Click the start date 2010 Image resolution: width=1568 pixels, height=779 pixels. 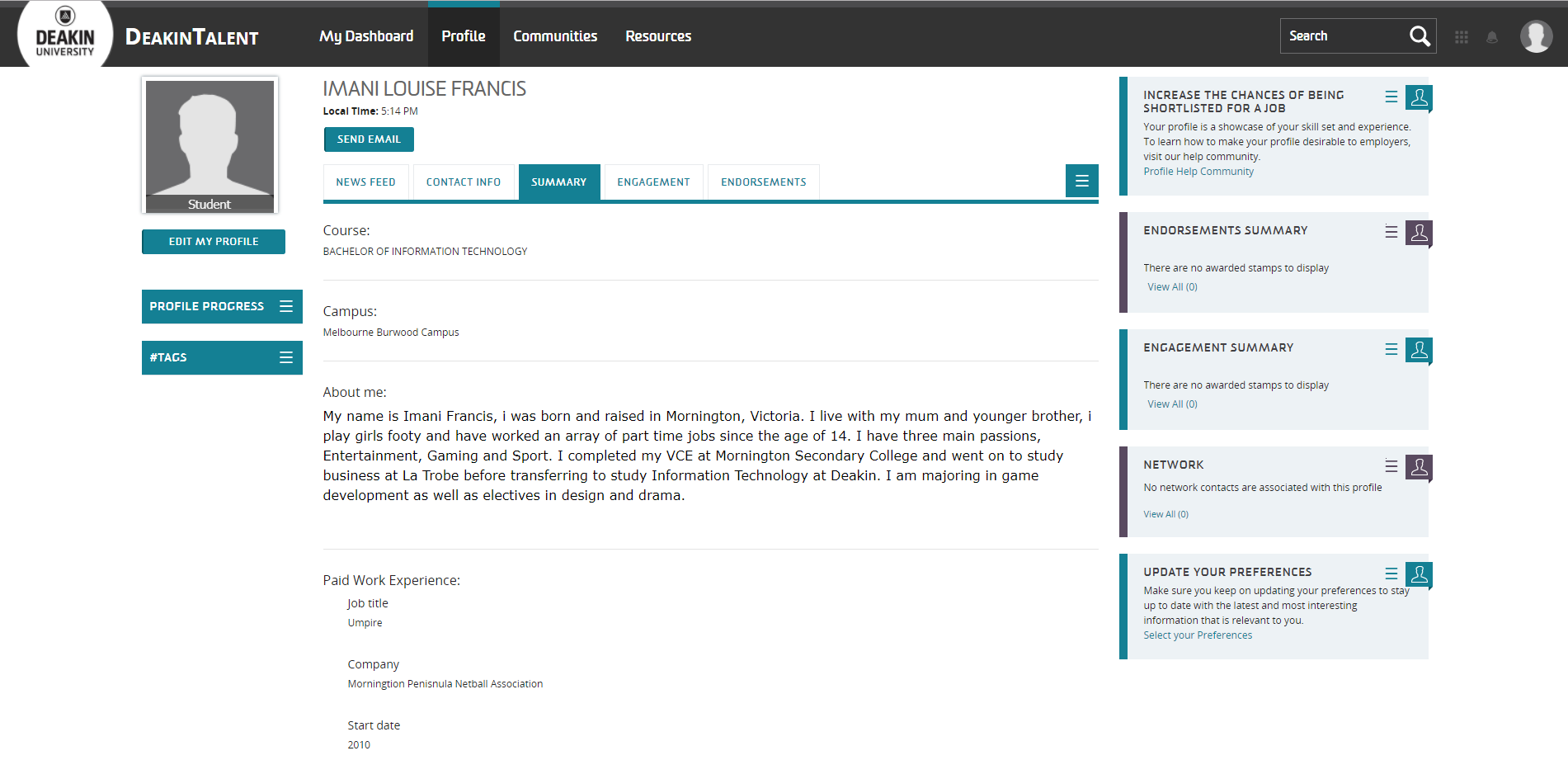pos(359,745)
